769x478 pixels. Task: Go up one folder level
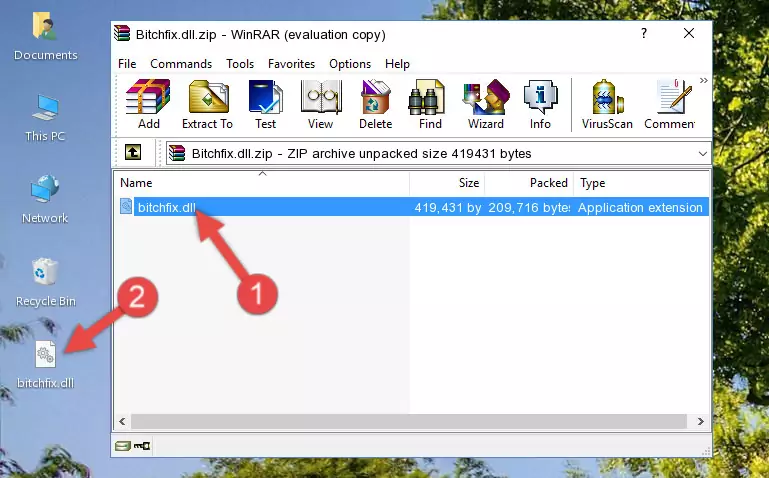pyautogui.click(x=133, y=152)
